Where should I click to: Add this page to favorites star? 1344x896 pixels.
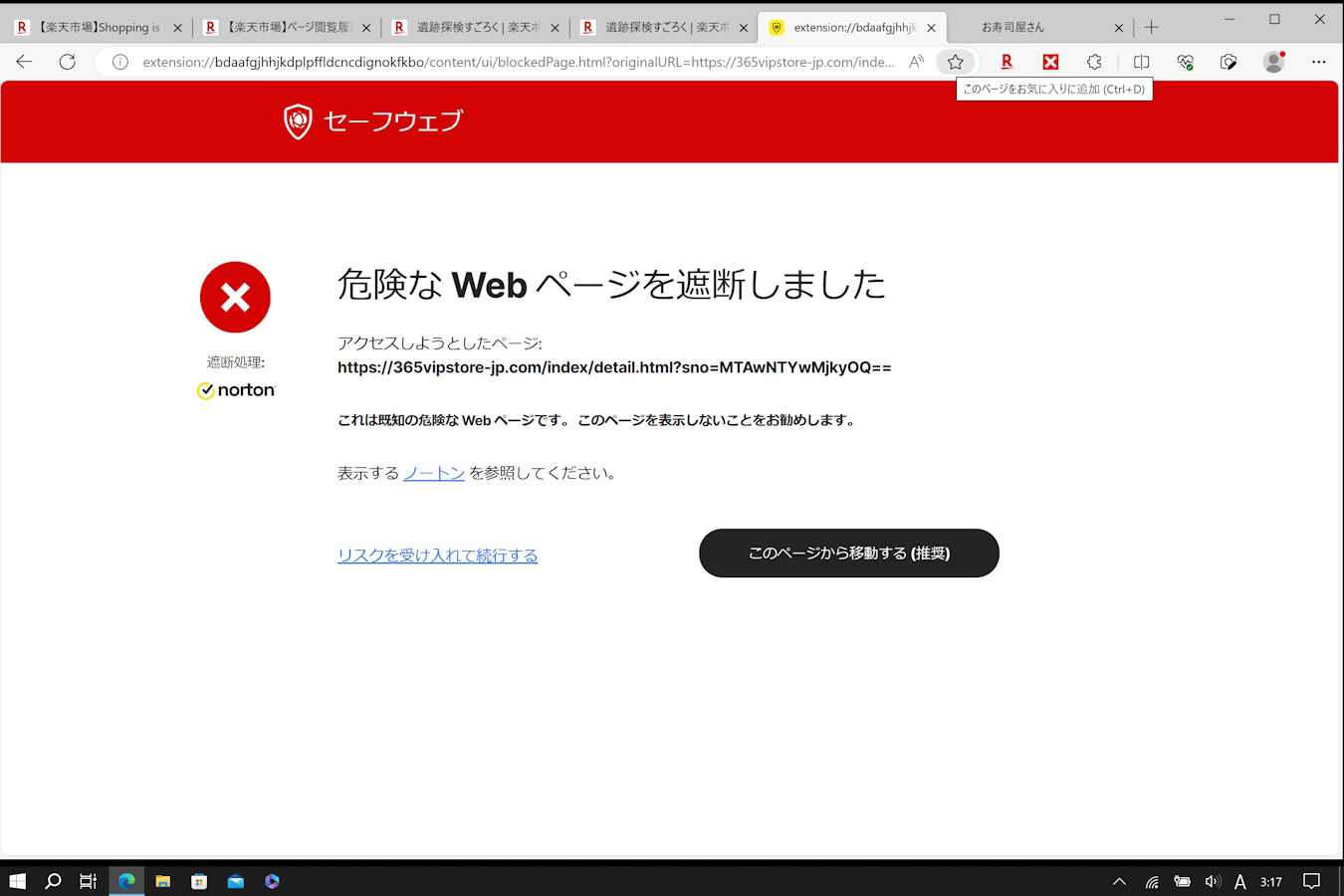coord(956,62)
